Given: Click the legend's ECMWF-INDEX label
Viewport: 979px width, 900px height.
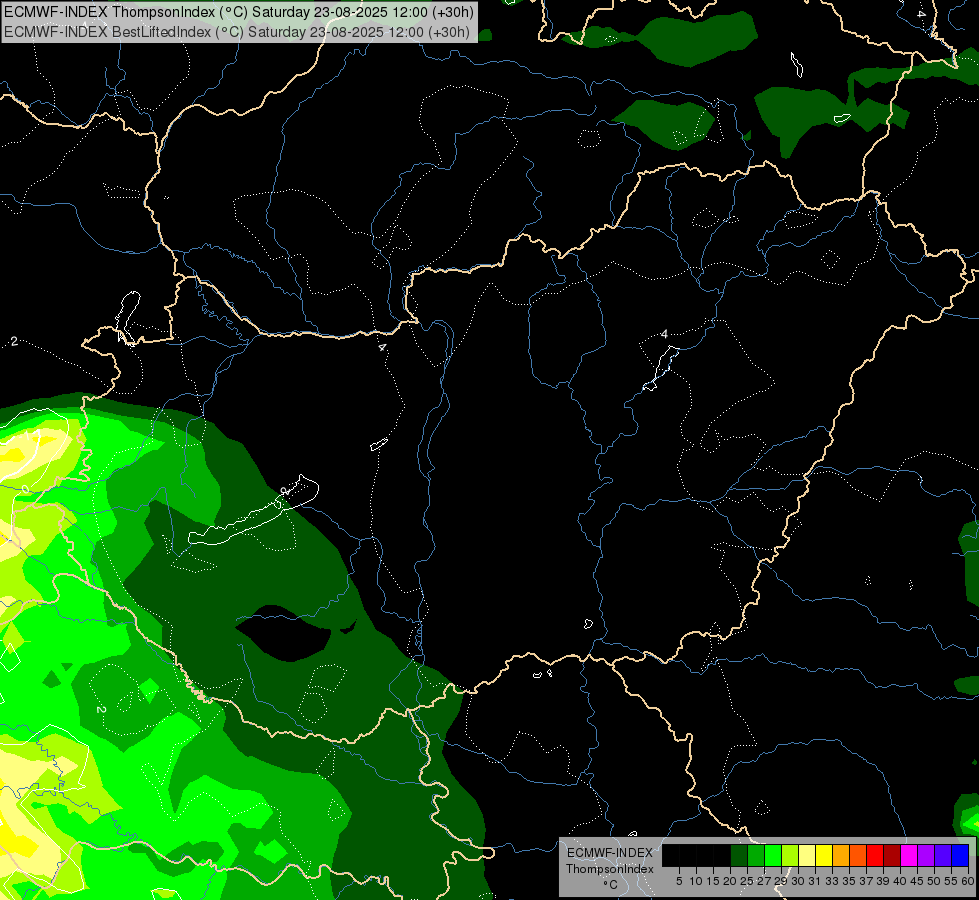Looking at the screenshot, I should click(610, 853).
